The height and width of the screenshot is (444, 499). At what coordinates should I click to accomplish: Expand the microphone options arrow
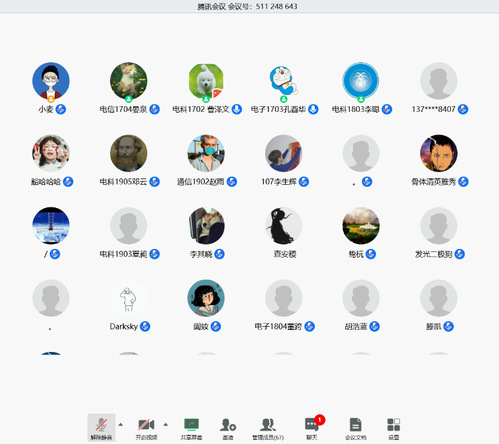click(x=121, y=424)
